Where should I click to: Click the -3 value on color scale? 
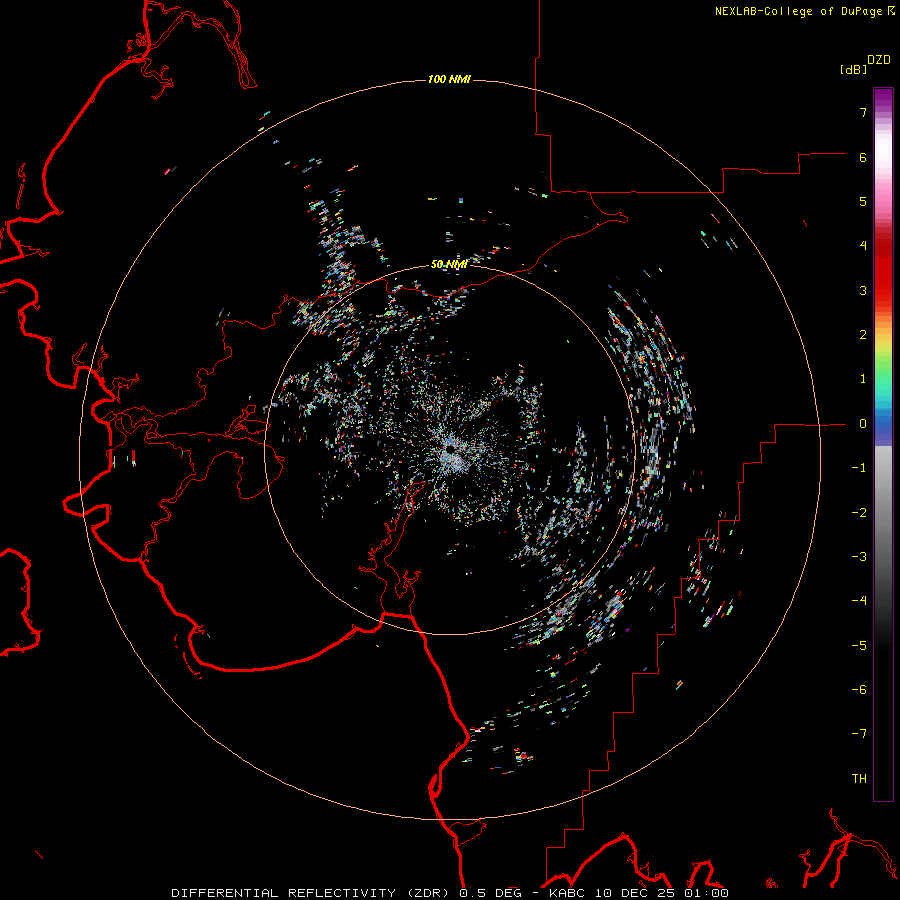pyautogui.click(x=859, y=557)
